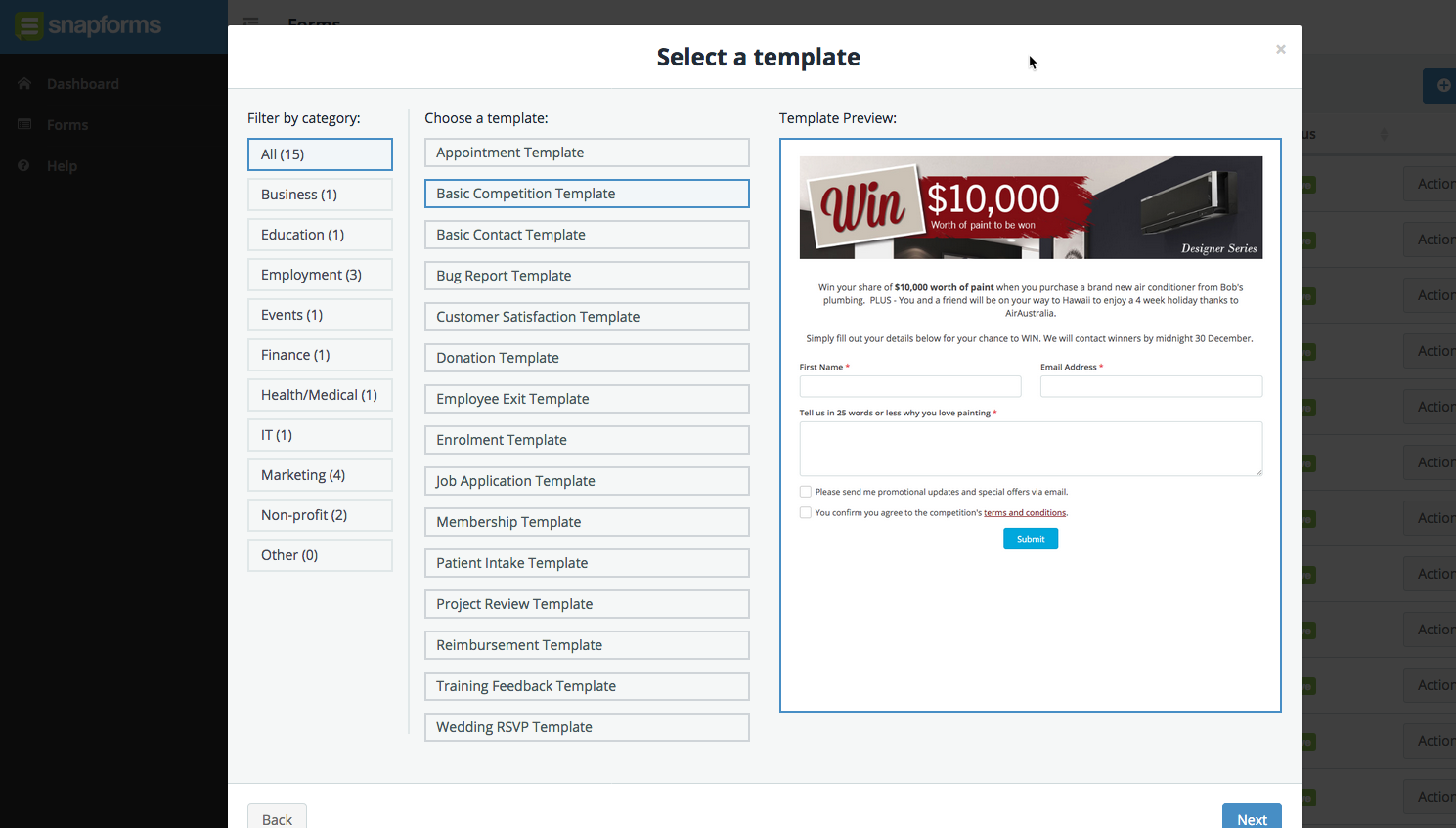Click the Forms sidebar icon
This screenshot has width=1456, height=828.
coord(24,125)
